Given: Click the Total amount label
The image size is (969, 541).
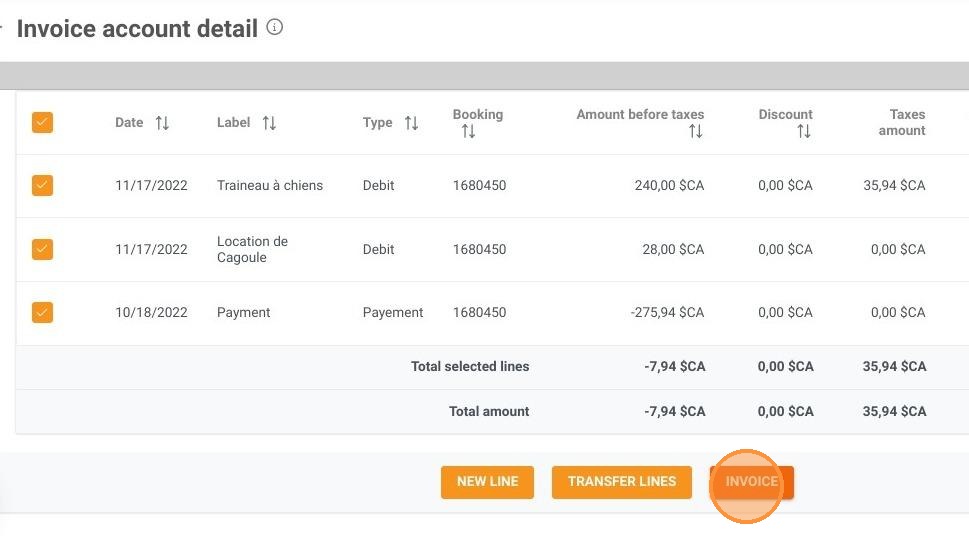Looking at the screenshot, I should pos(489,411).
